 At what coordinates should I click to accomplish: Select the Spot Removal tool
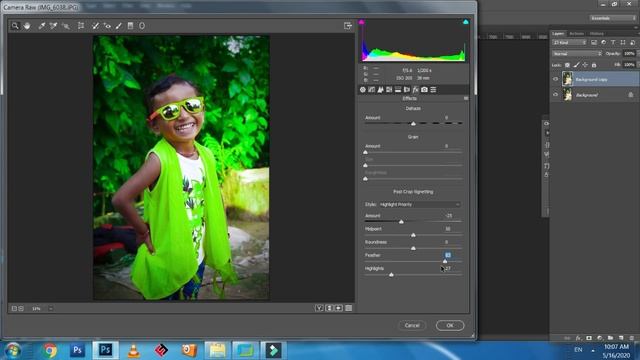pyautogui.click(x=95, y=26)
